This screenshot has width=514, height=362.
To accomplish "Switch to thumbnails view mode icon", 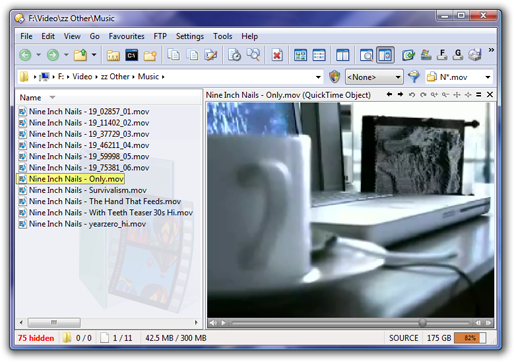I will (300, 55).
